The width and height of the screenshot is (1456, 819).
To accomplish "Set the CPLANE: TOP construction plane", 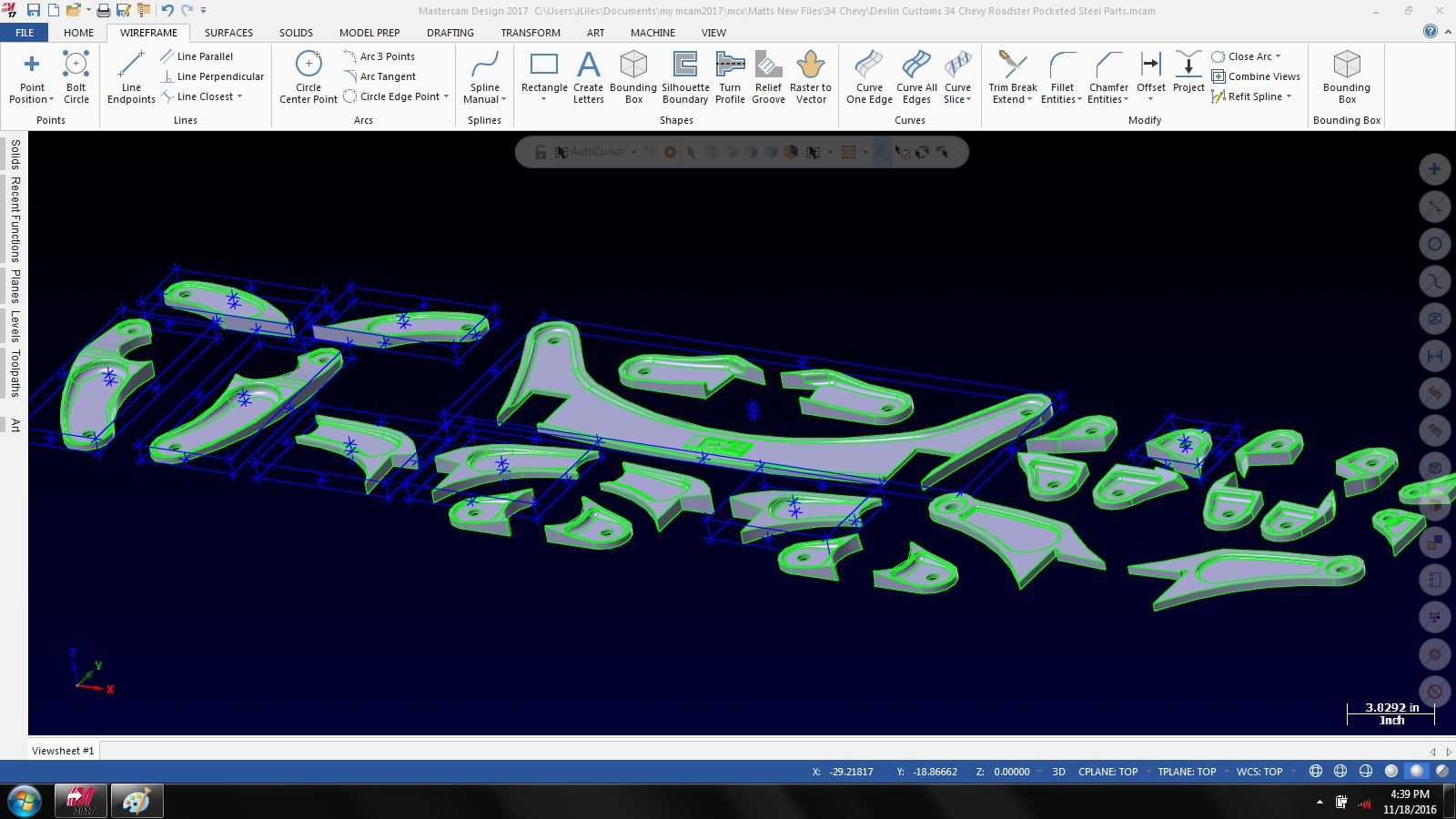I will (x=1108, y=772).
